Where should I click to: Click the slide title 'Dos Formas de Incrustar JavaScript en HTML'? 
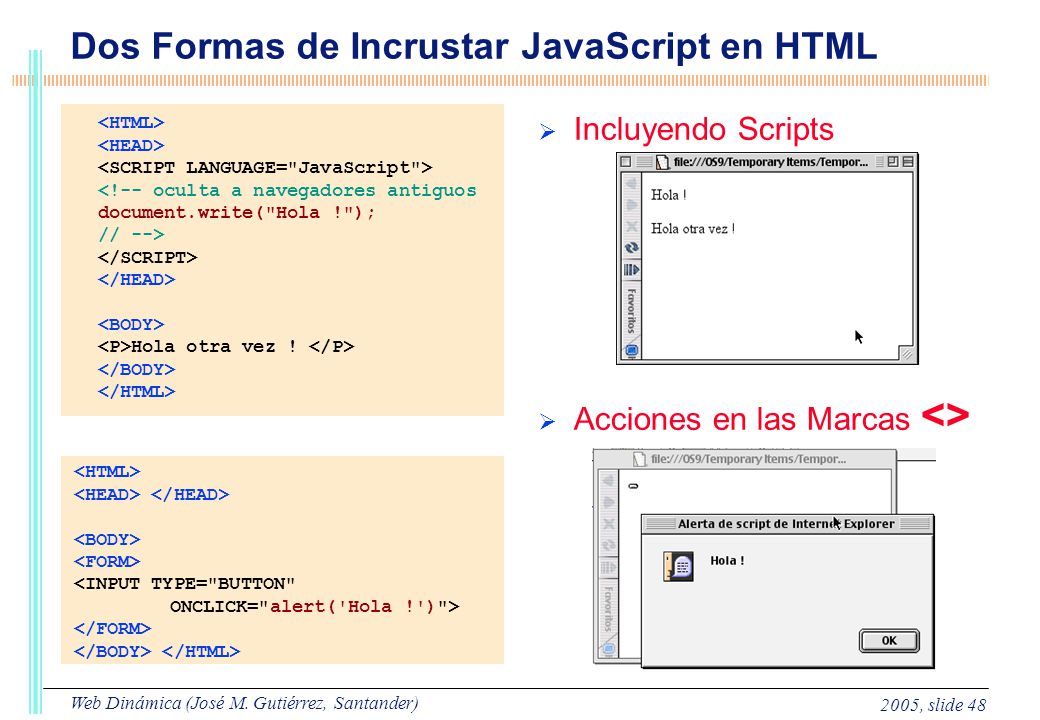click(x=474, y=46)
